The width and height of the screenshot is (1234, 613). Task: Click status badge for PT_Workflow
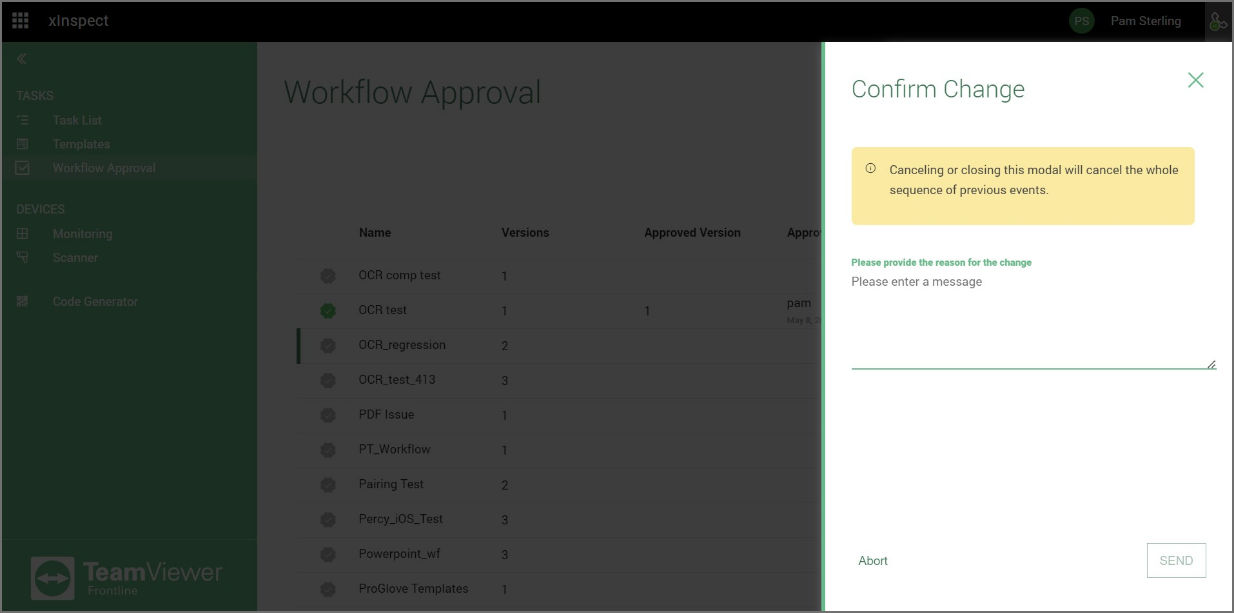pos(328,450)
